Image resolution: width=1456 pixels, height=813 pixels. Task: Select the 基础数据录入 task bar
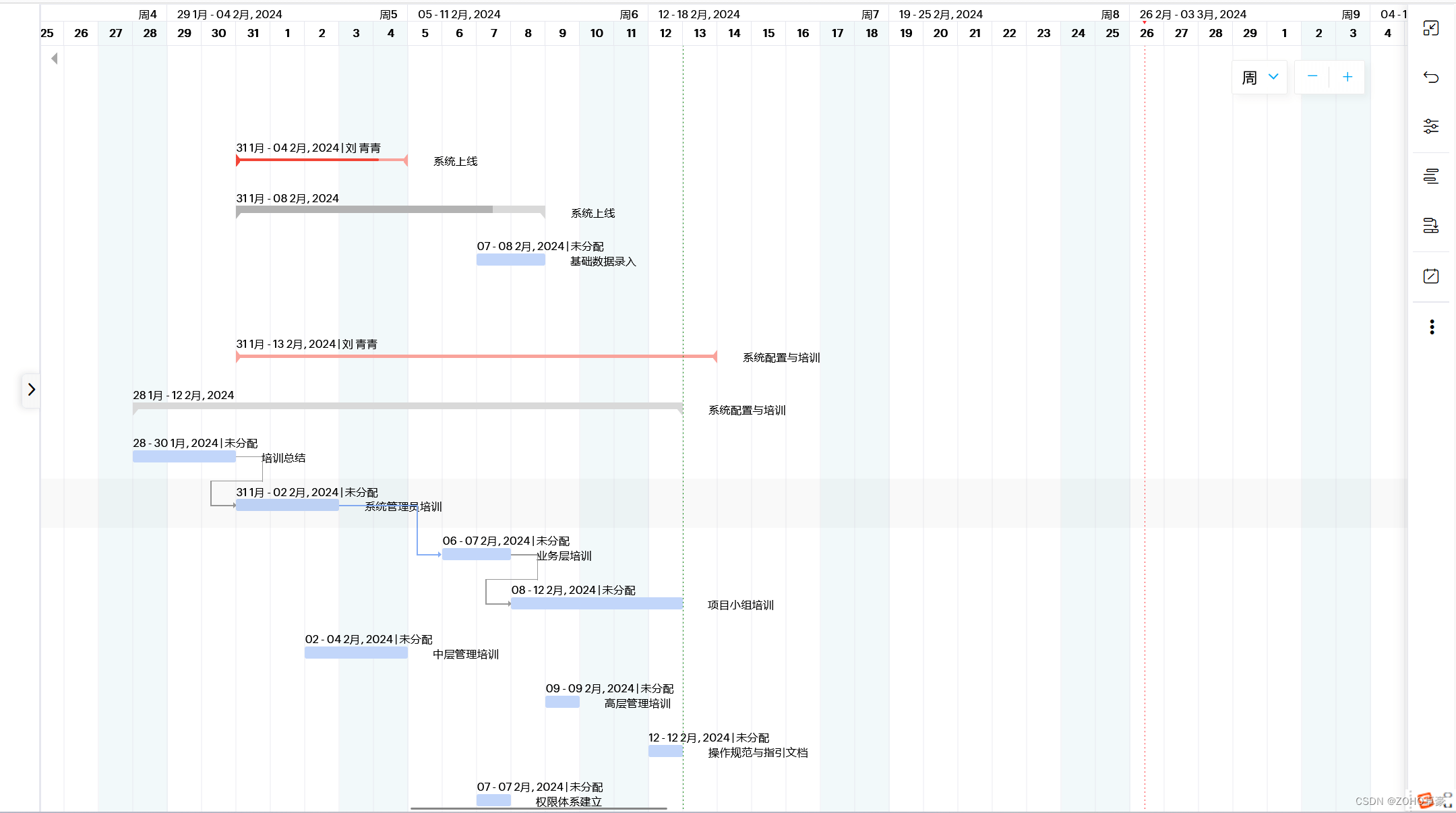(510, 260)
